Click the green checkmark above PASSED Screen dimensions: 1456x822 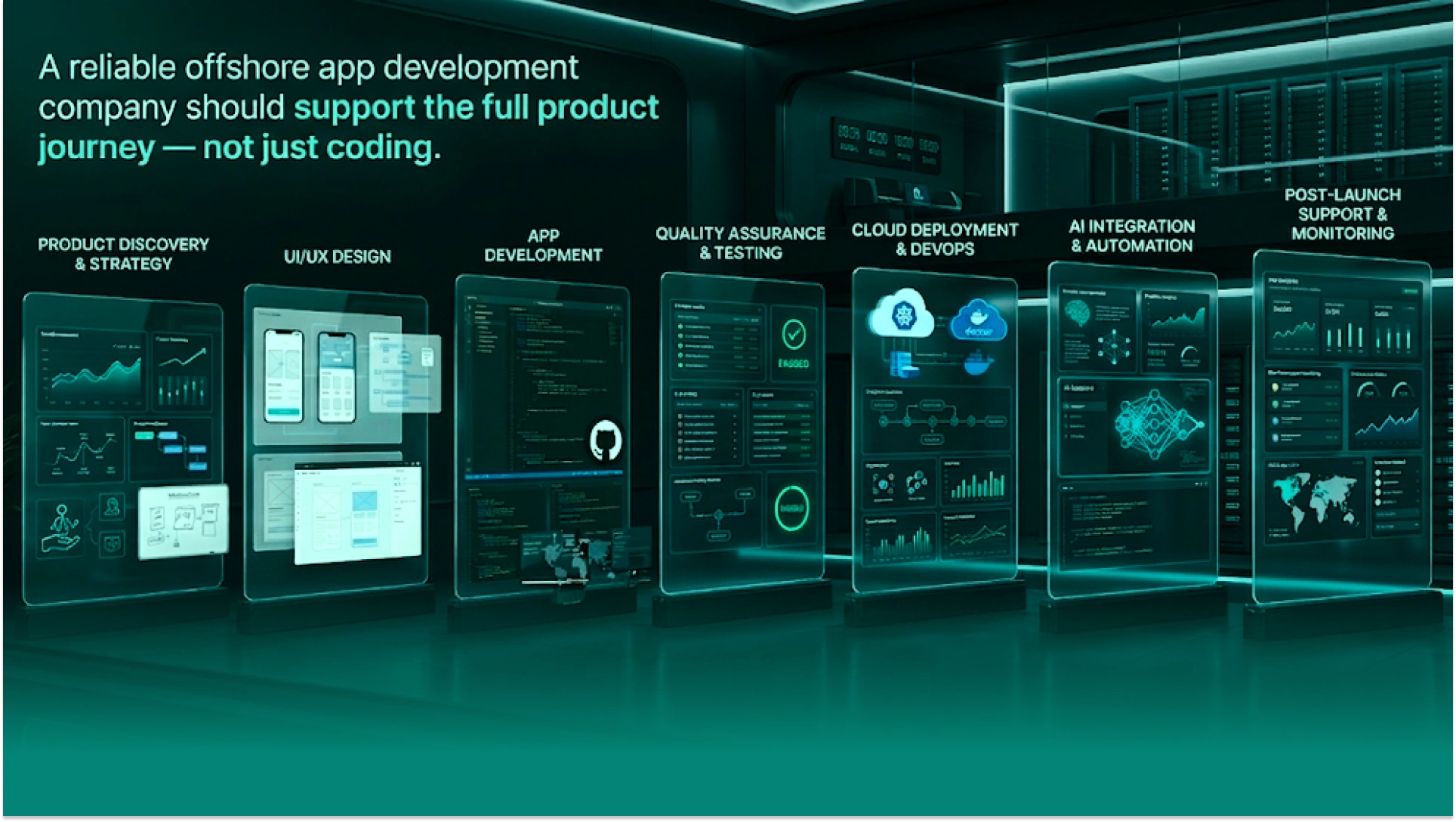click(793, 335)
